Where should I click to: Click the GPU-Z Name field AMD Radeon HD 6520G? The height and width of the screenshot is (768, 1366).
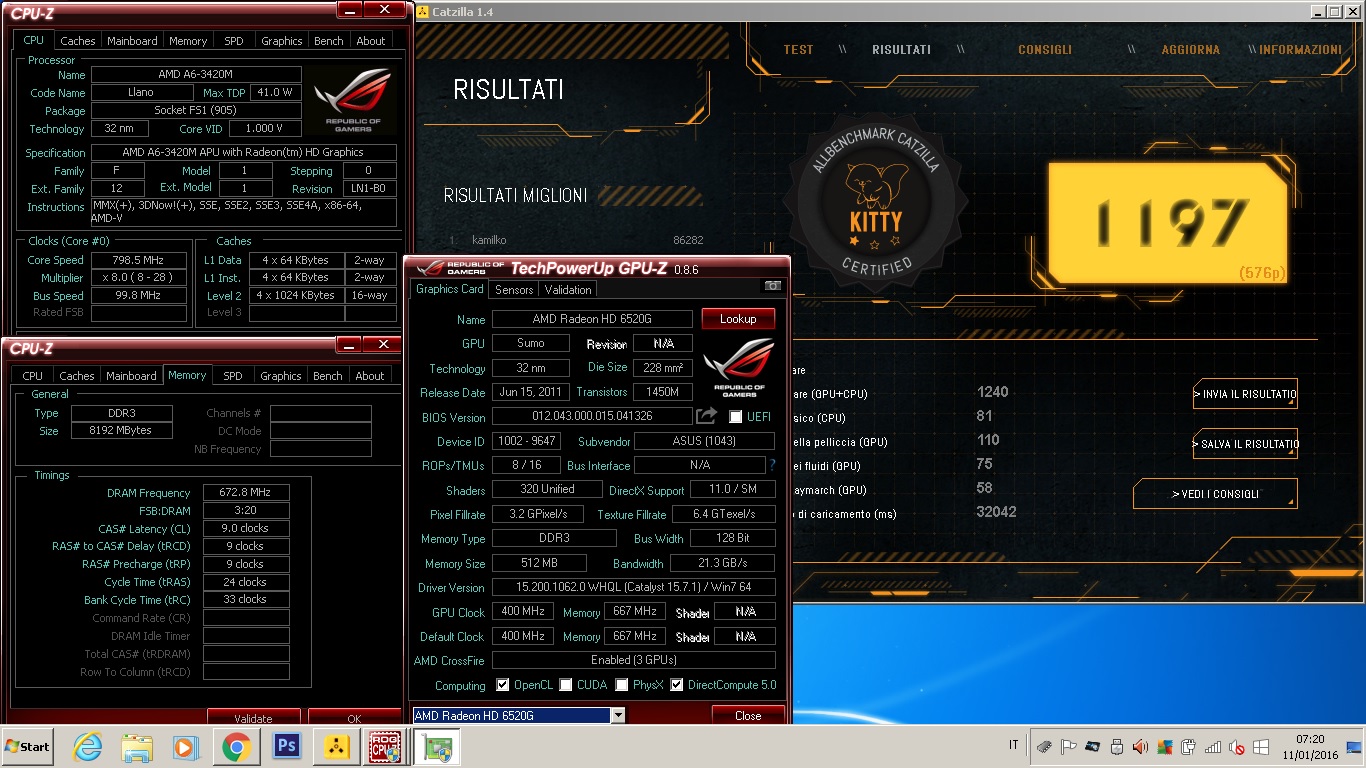592,319
